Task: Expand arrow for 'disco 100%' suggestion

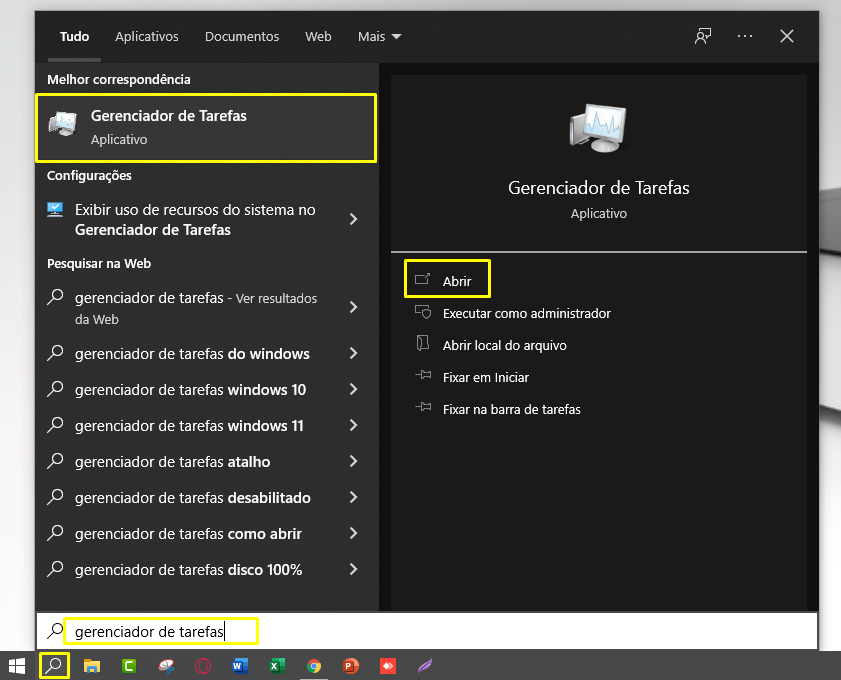Action: coord(353,569)
